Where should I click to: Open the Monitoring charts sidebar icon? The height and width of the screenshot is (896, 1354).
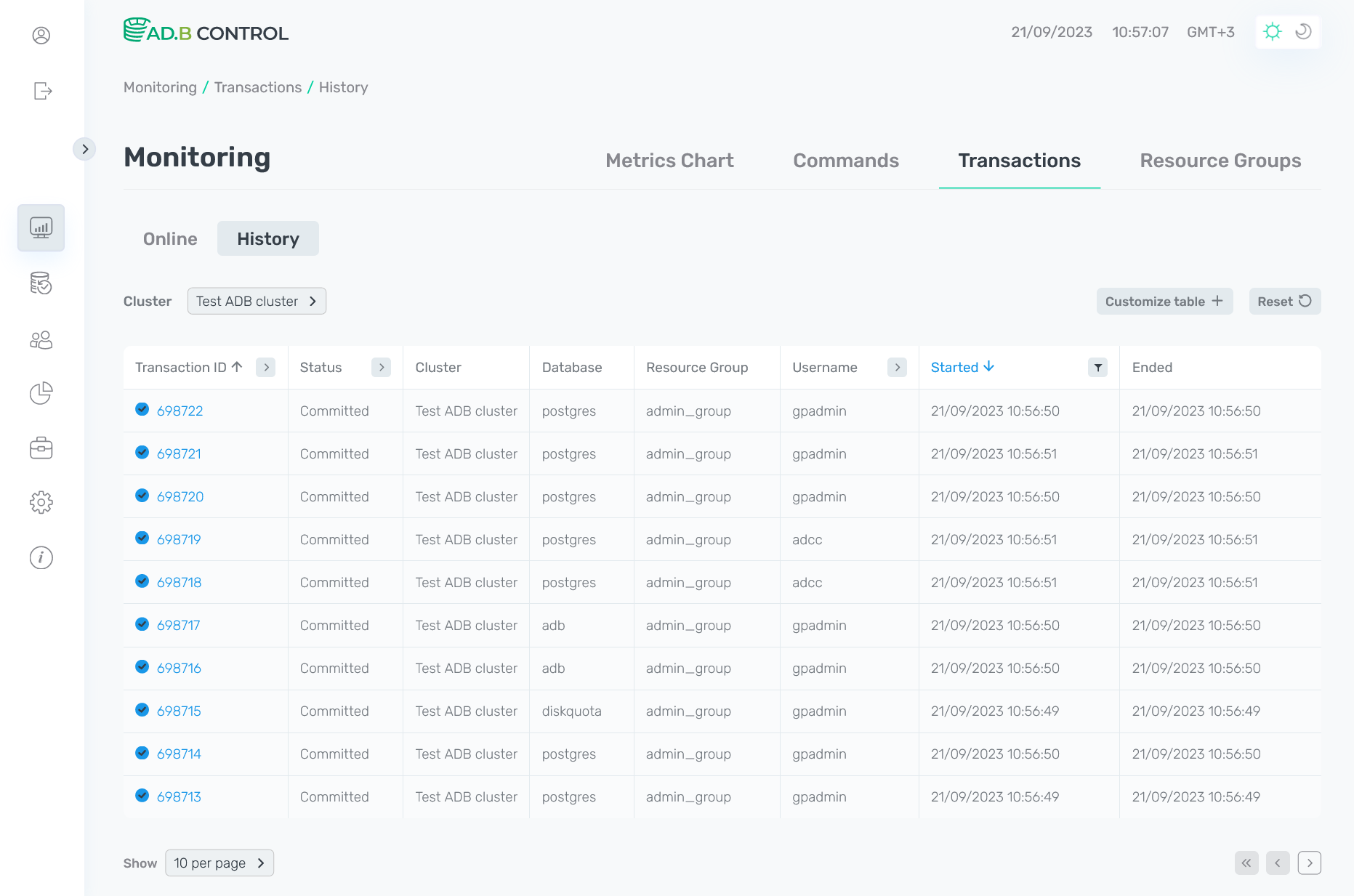tap(41, 227)
